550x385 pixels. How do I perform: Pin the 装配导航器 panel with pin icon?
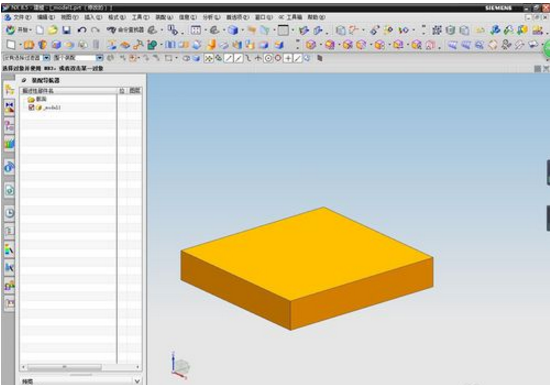coord(24,80)
